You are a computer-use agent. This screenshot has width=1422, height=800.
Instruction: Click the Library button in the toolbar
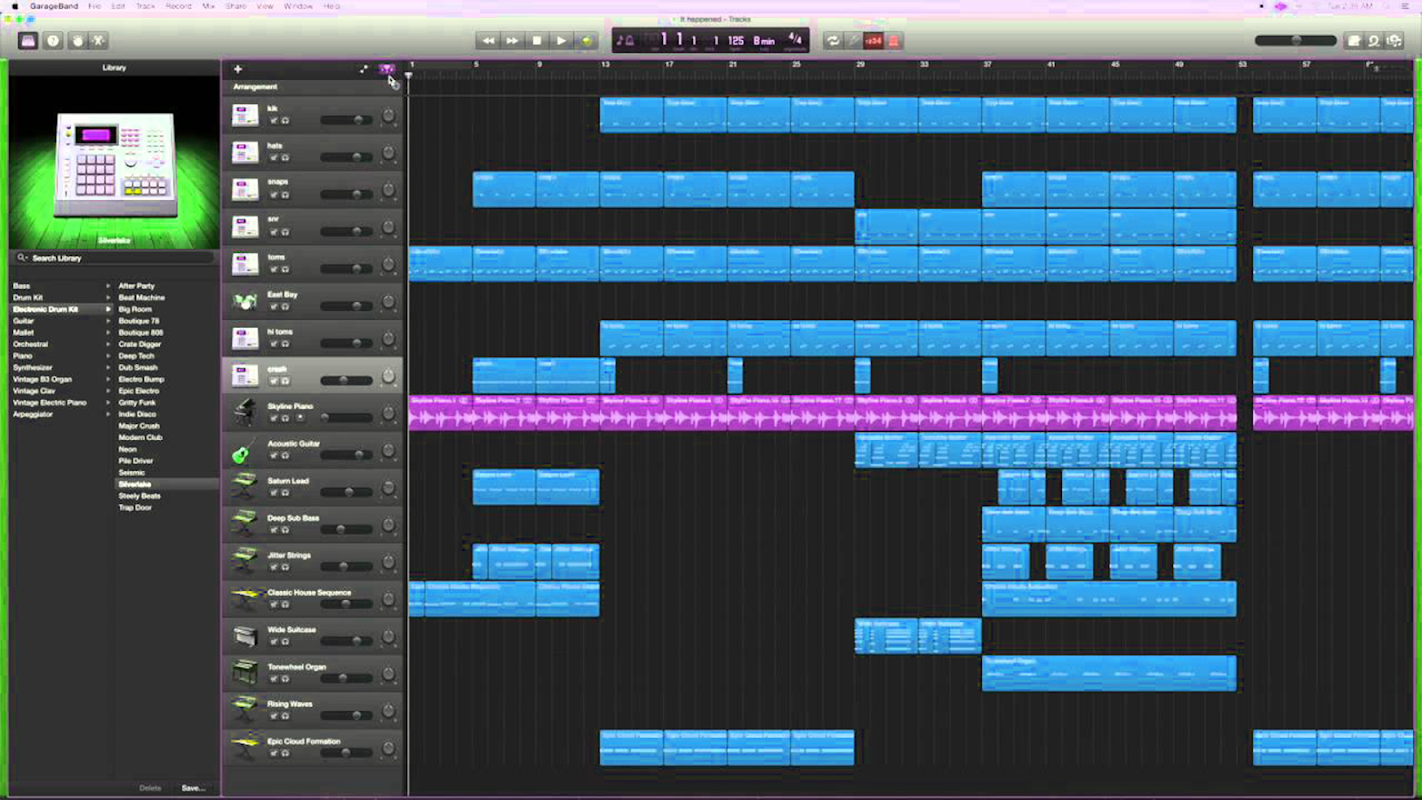tap(28, 41)
